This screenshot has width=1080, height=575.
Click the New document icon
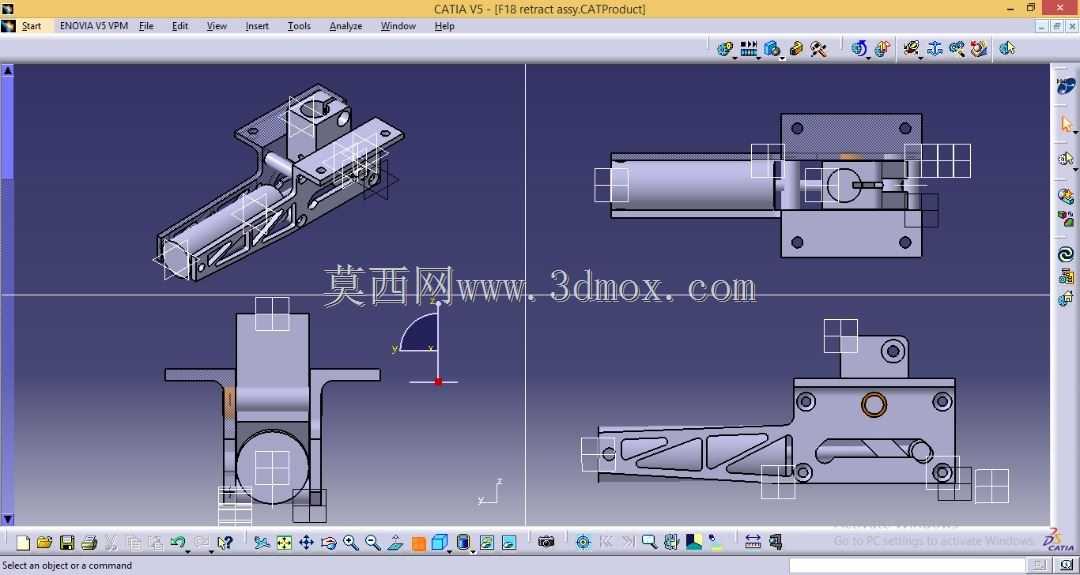coord(23,543)
